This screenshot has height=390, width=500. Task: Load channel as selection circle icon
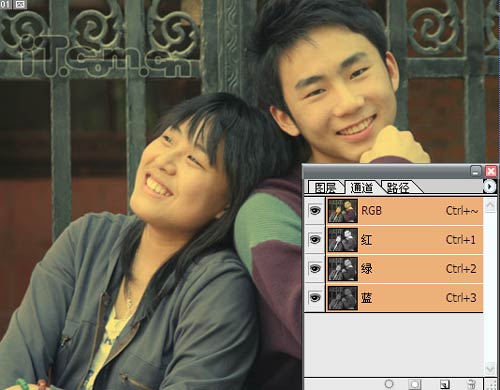(x=389, y=384)
